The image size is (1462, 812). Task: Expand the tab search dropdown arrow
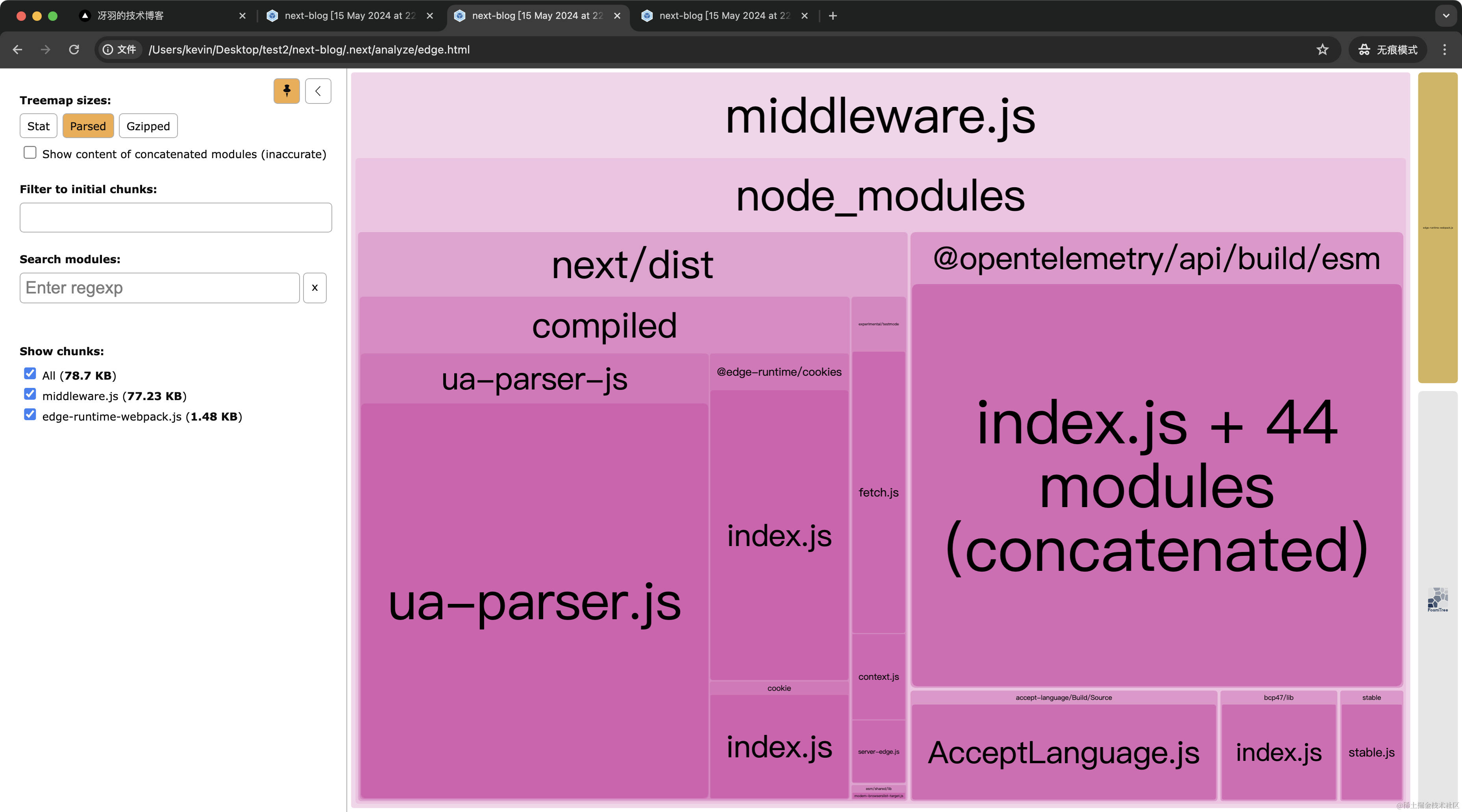click(1445, 16)
